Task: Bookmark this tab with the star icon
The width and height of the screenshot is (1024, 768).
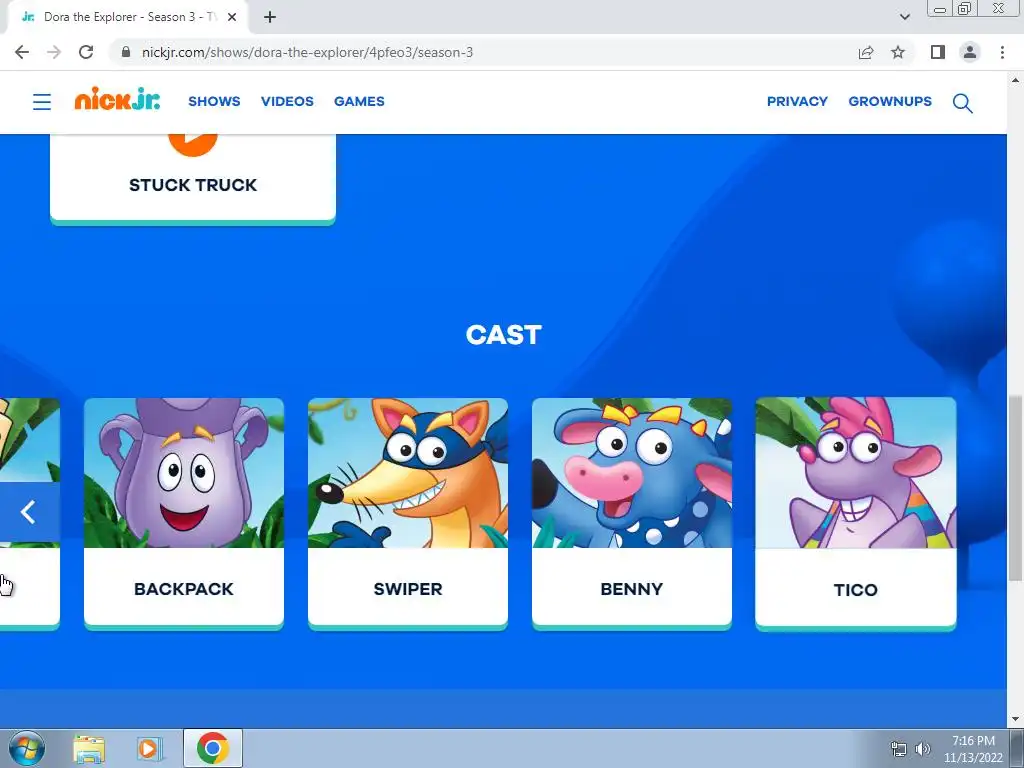Action: [898, 52]
